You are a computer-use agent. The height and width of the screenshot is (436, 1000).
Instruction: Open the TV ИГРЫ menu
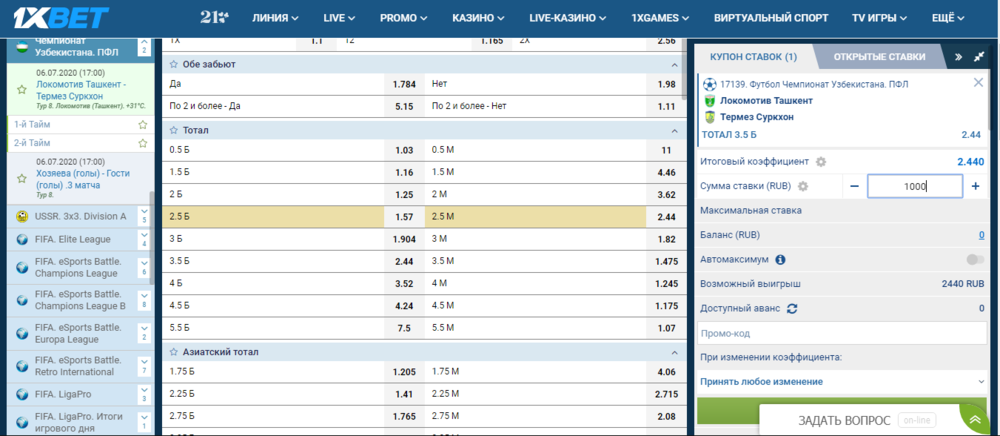pos(879,18)
